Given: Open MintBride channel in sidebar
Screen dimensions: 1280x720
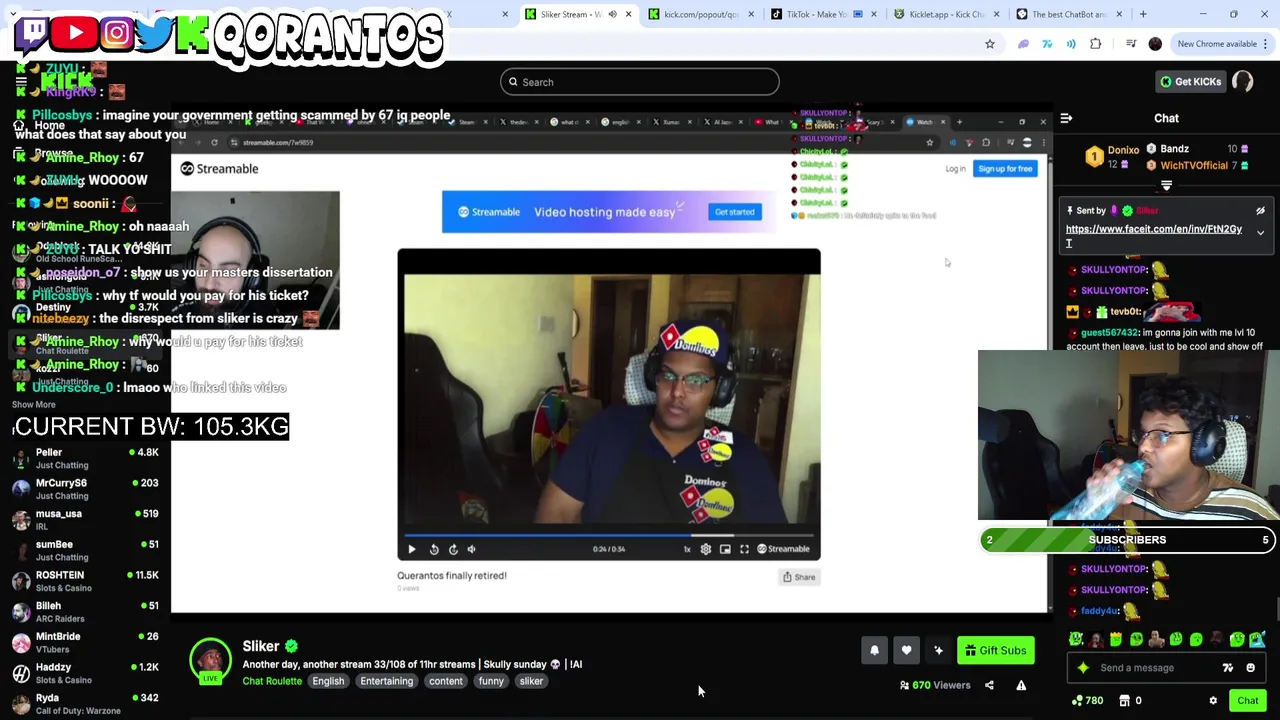Looking at the screenshot, I should point(85,643).
